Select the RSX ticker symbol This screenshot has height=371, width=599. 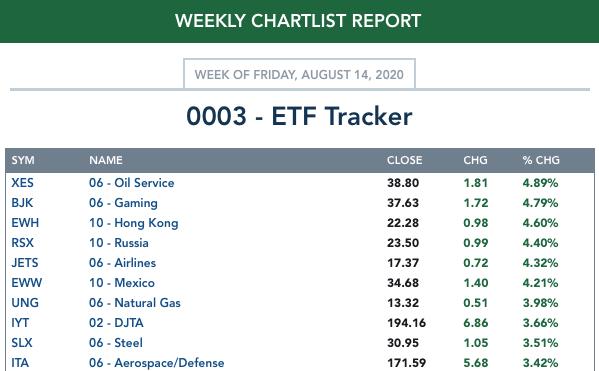pyautogui.click(x=22, y=243)
